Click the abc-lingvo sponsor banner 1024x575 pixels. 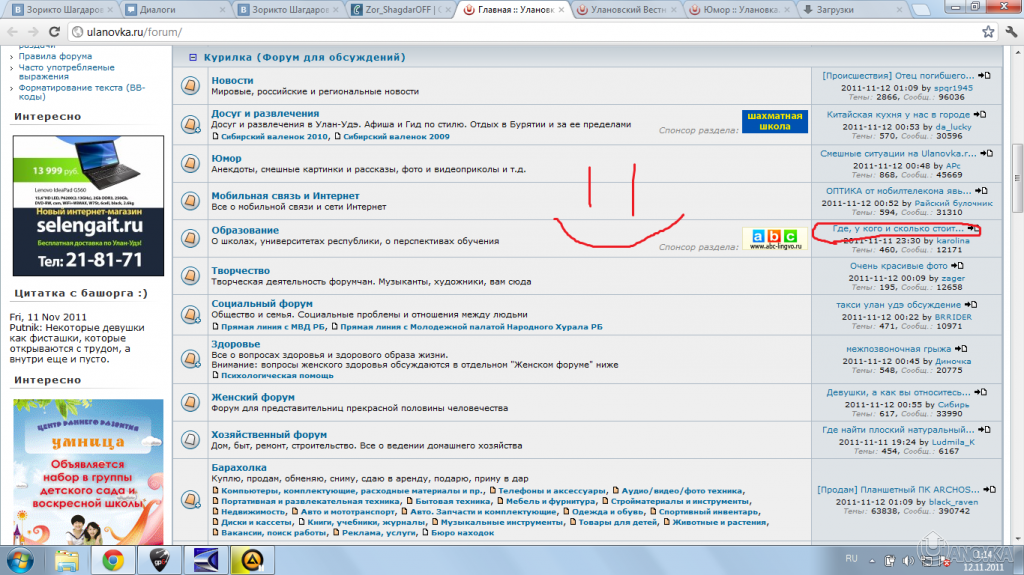coord(775,239)
